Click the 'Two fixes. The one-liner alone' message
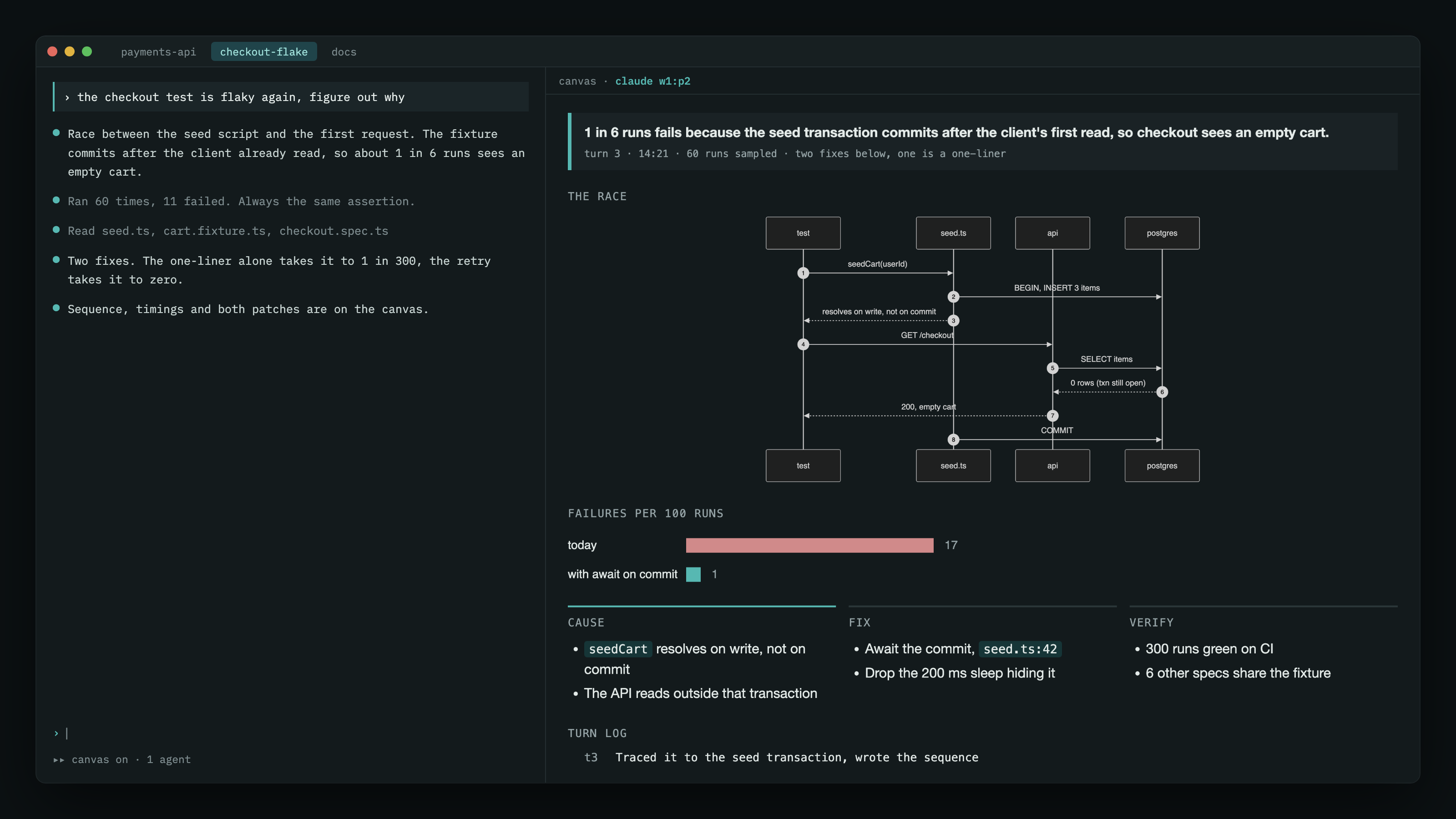1456x819 pixels. (x=279, y=270)
